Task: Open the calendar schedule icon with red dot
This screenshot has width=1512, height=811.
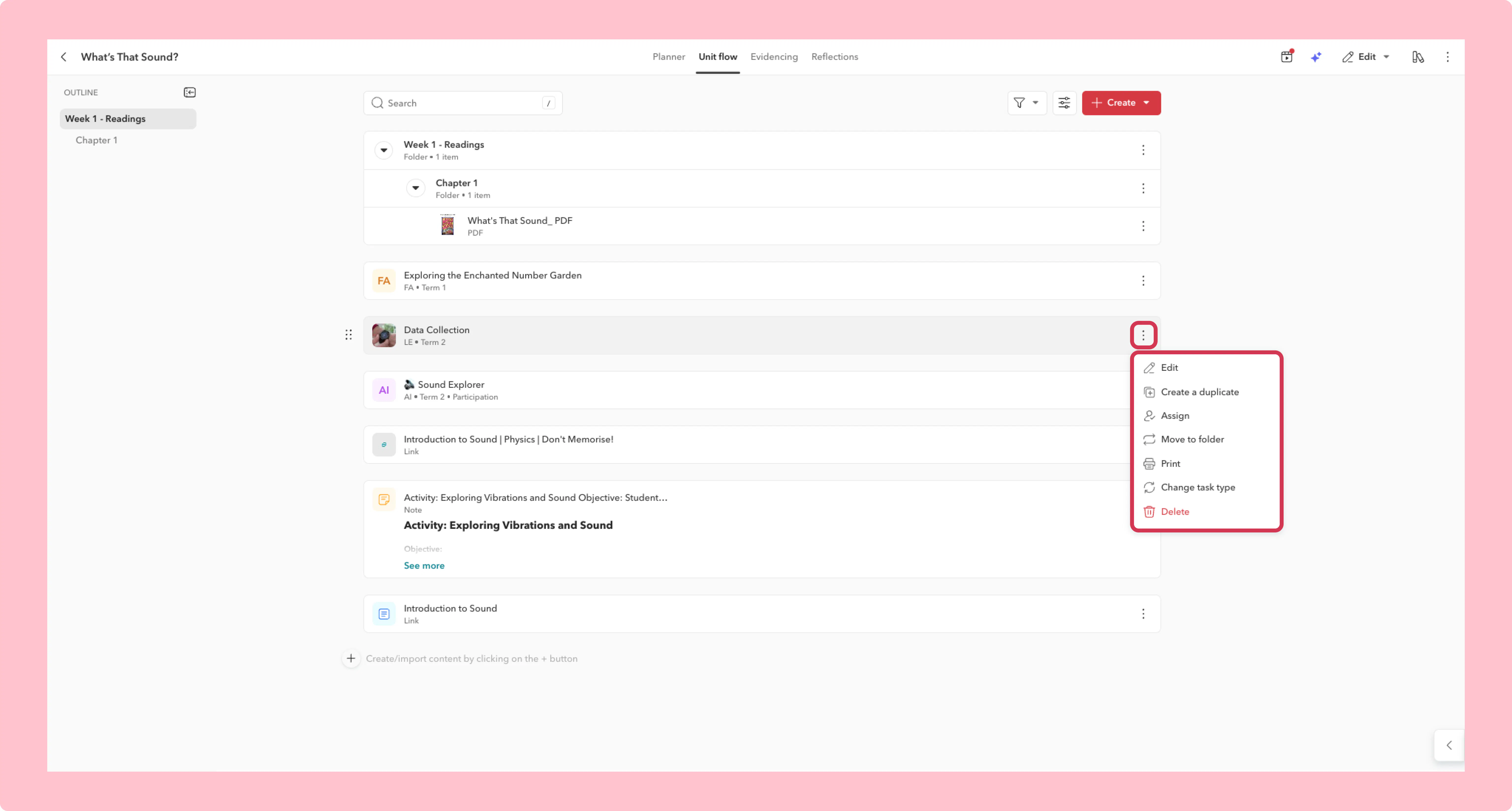Action: [1287, 56]
